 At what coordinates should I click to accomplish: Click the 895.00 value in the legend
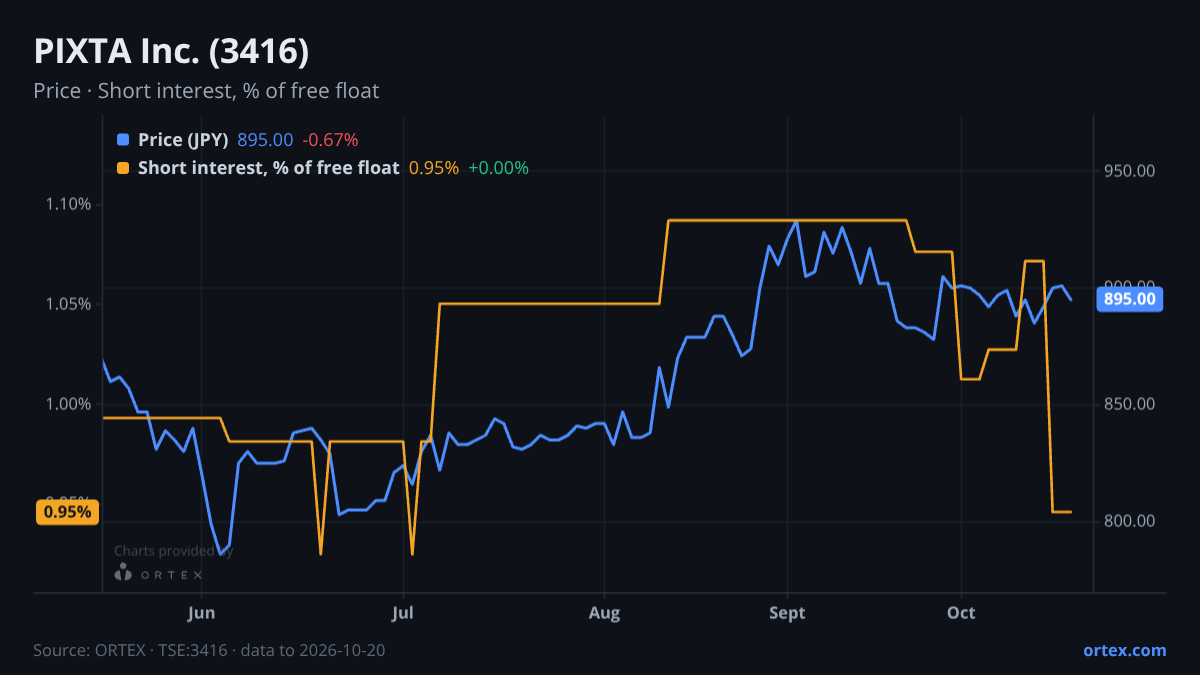pos(265,140)
